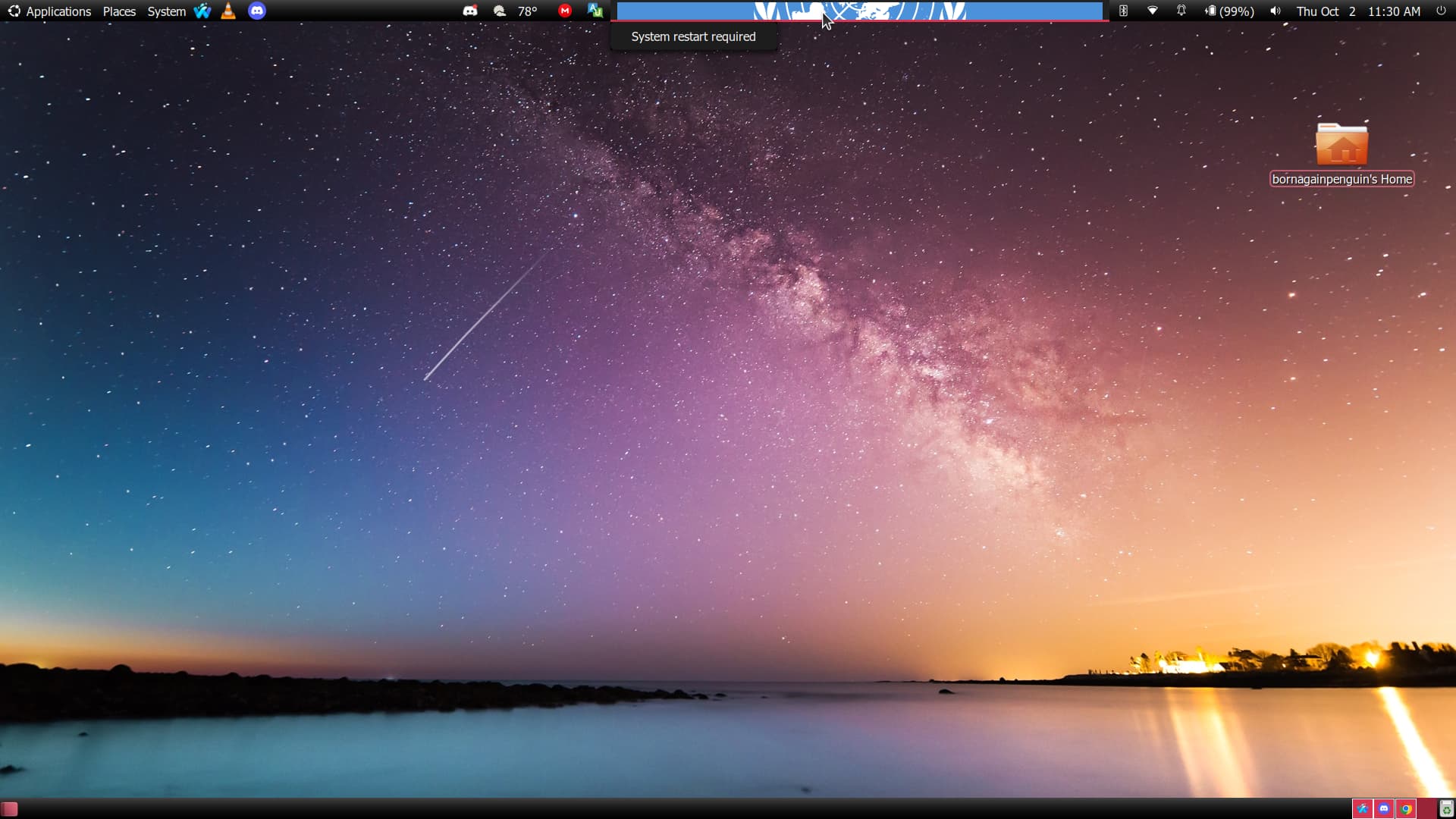Launch VLC from the top panel
1456x819 pixels.
coord(228,11)
